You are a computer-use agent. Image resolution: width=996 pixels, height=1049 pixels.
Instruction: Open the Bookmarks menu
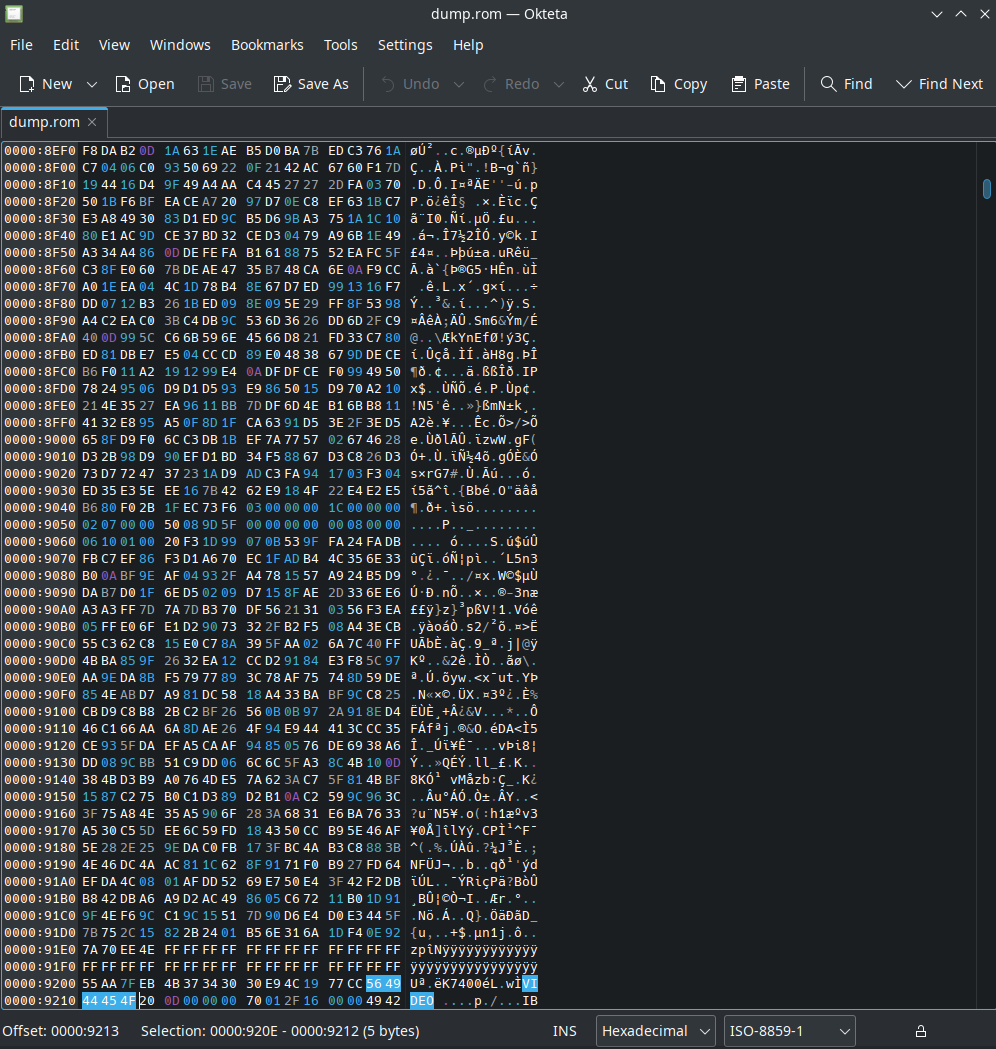point(267,45)
